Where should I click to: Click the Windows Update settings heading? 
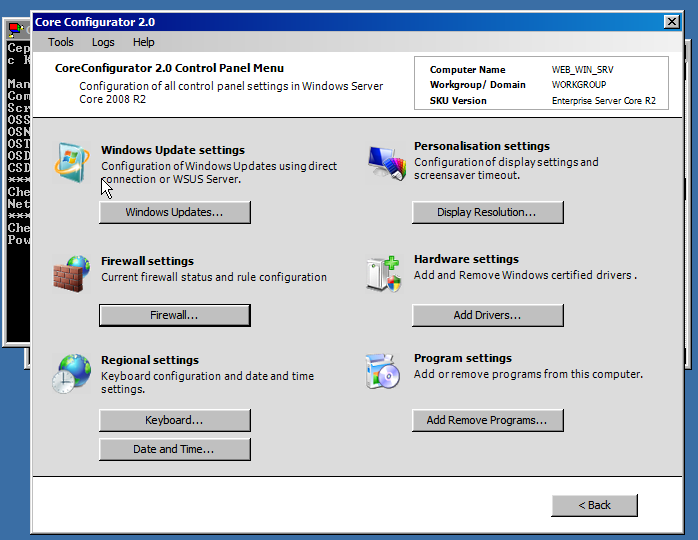coord(173,150)
